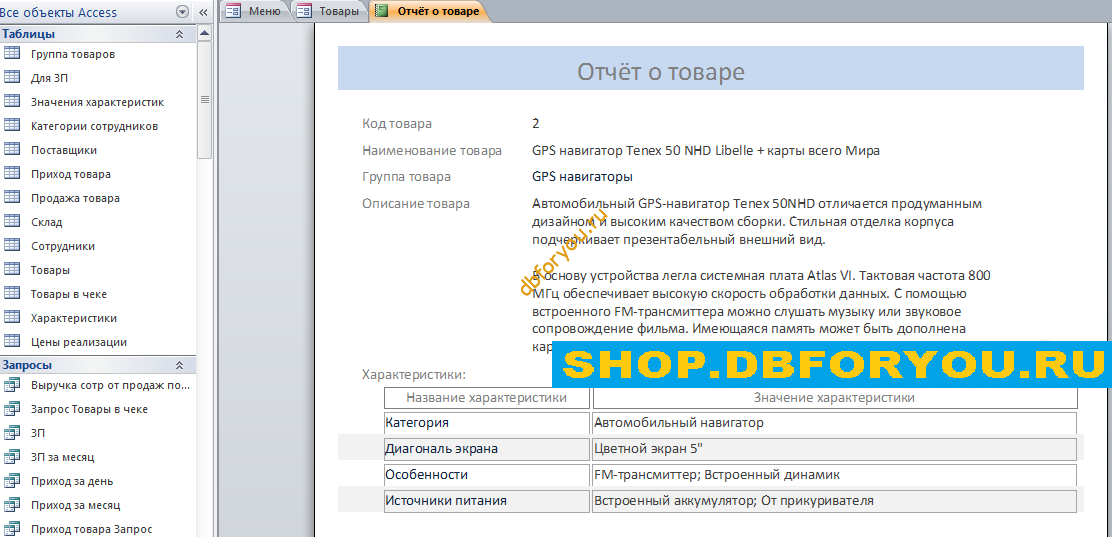Click the Характеристики table icon
Screen dimensions: 1112x537
click(11, 318)
